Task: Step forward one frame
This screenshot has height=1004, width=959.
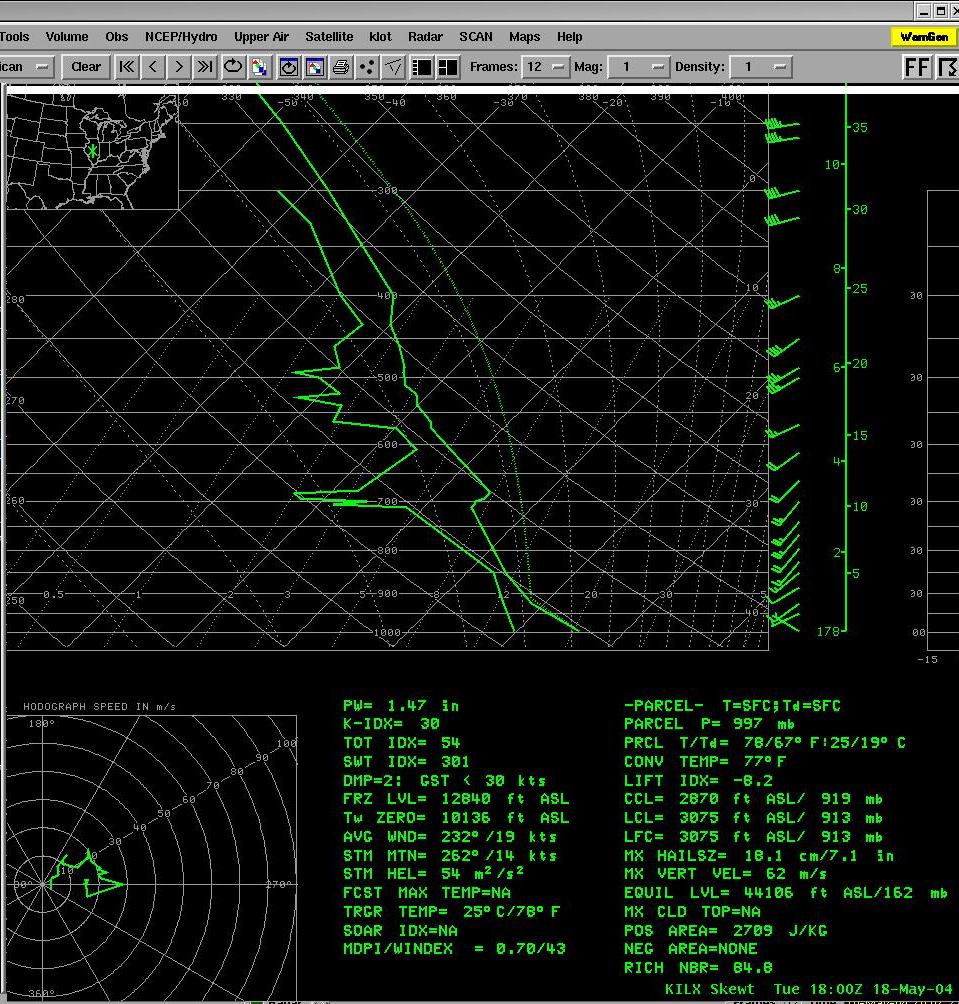Action: [179, 67]
